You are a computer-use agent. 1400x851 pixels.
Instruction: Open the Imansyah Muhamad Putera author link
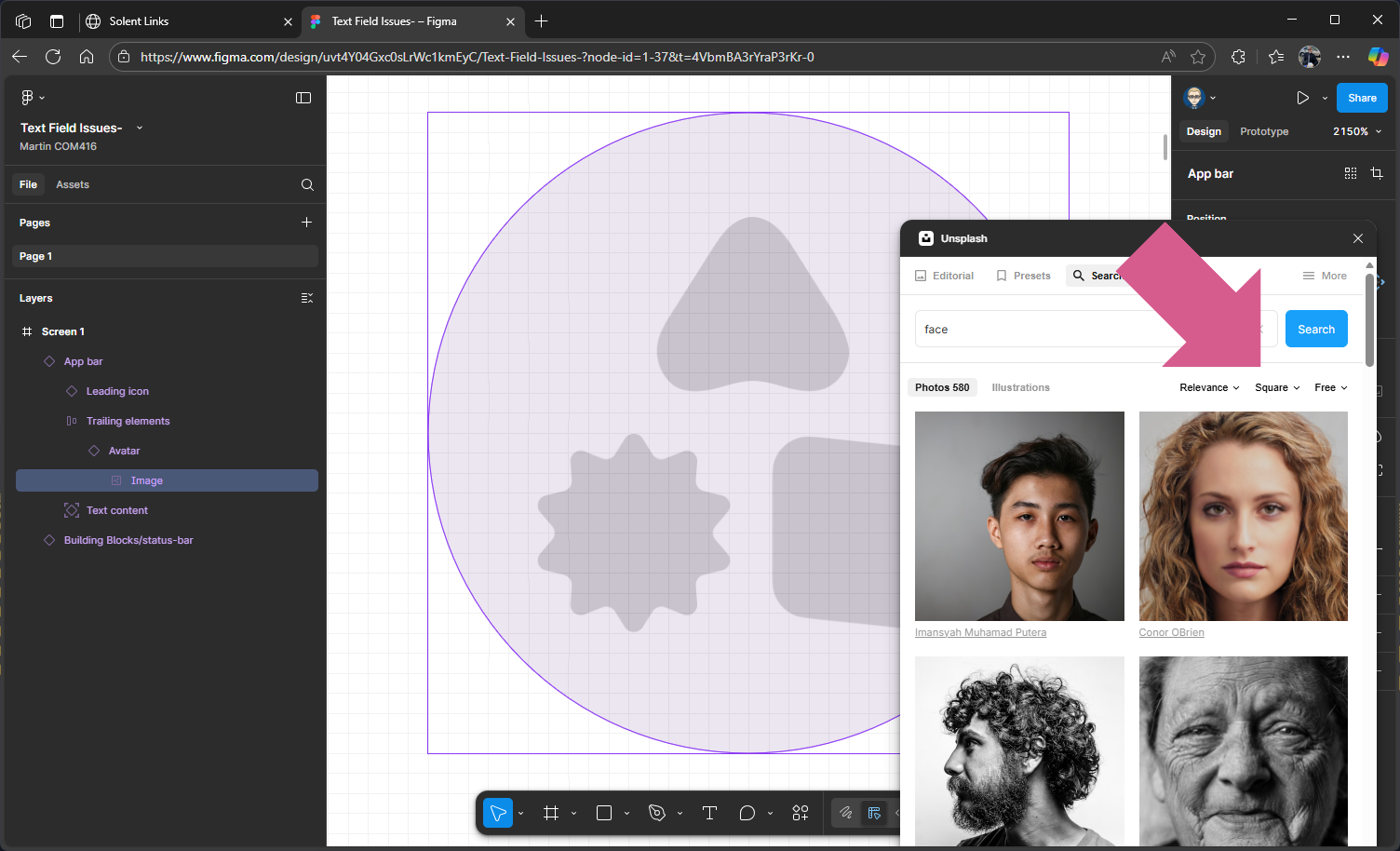click(x=980, y=632)
